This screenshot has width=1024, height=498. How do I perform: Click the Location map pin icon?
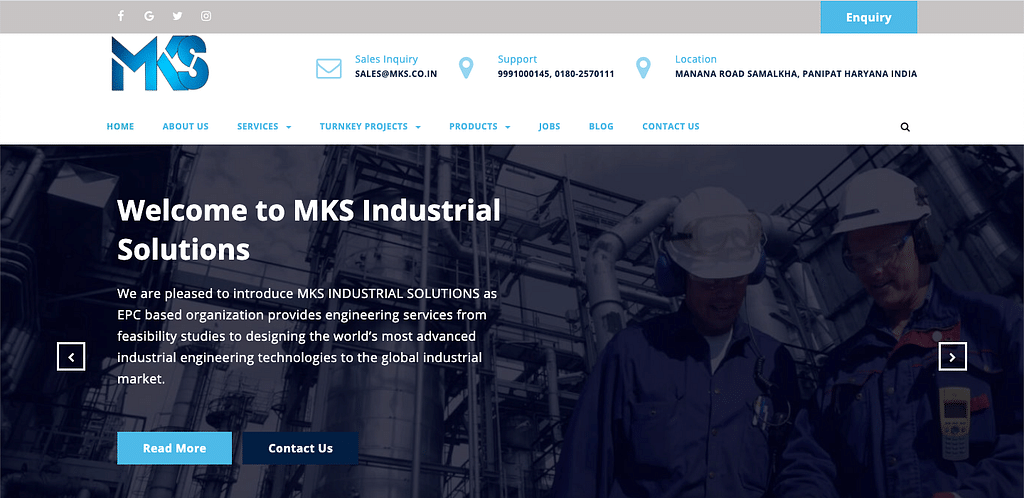pyautogui.click(x=643, y=68)
